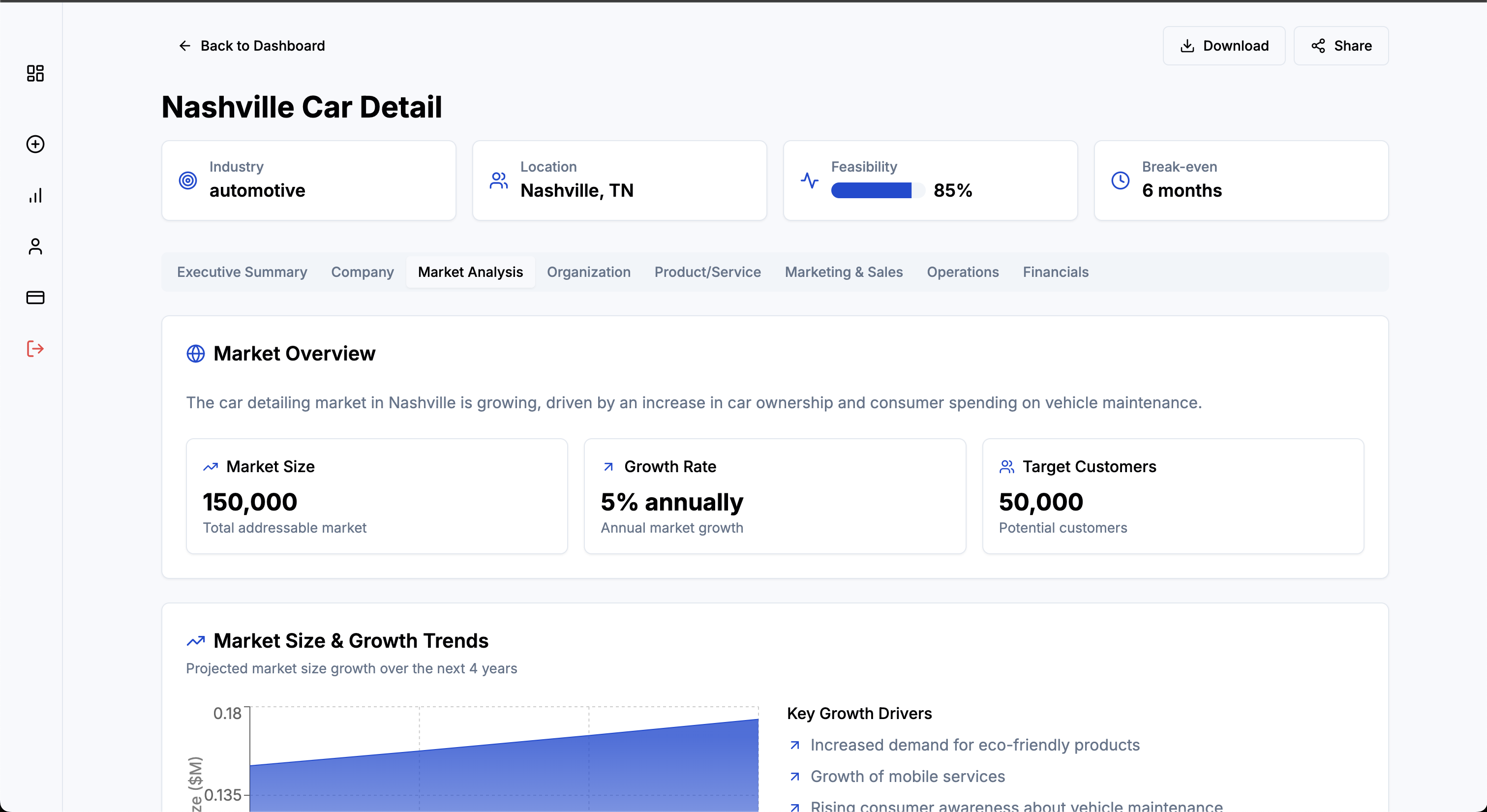Click 'Growth of mobile services' text

[908, 777]
